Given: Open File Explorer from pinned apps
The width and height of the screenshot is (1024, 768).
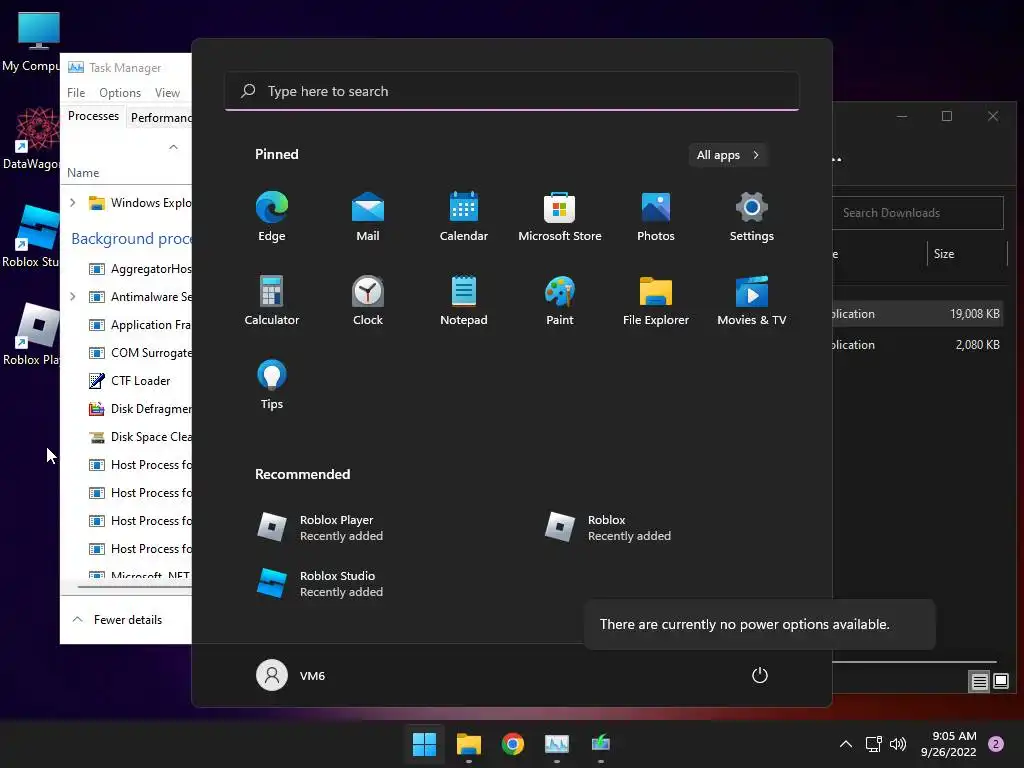Looking at the screenshot, I should pos(656,300).
